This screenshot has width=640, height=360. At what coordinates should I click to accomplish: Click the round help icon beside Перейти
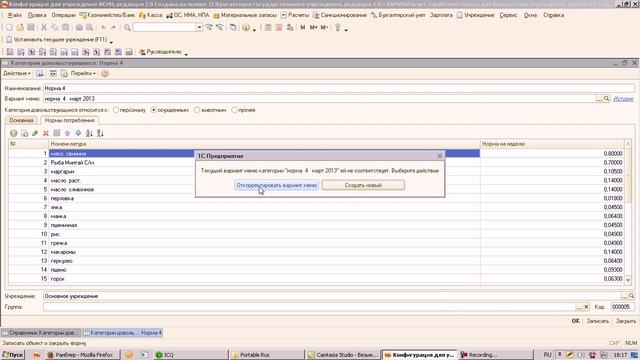point(104,73)
